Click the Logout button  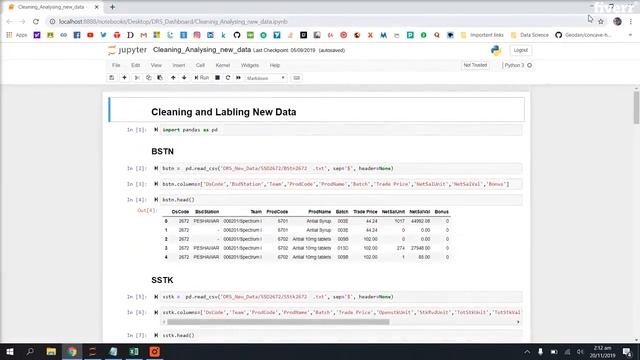click(520, 50)
